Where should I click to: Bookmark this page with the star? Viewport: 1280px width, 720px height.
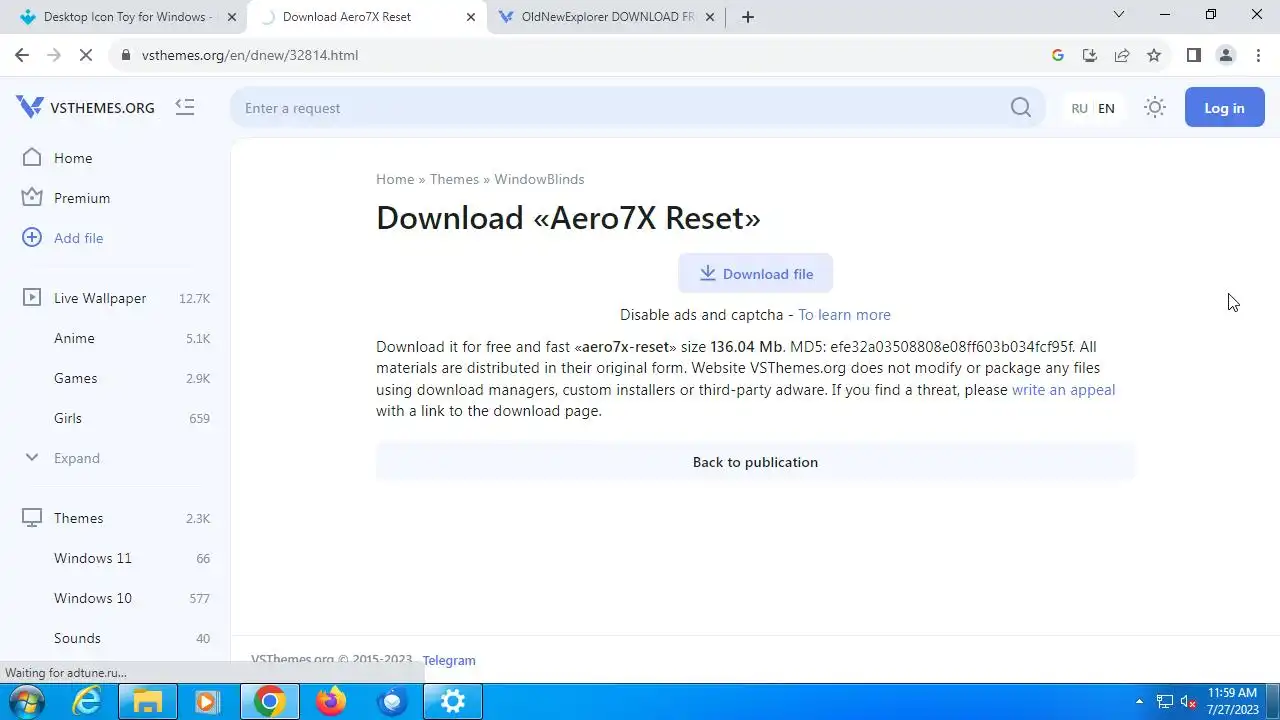[1154, 55]
